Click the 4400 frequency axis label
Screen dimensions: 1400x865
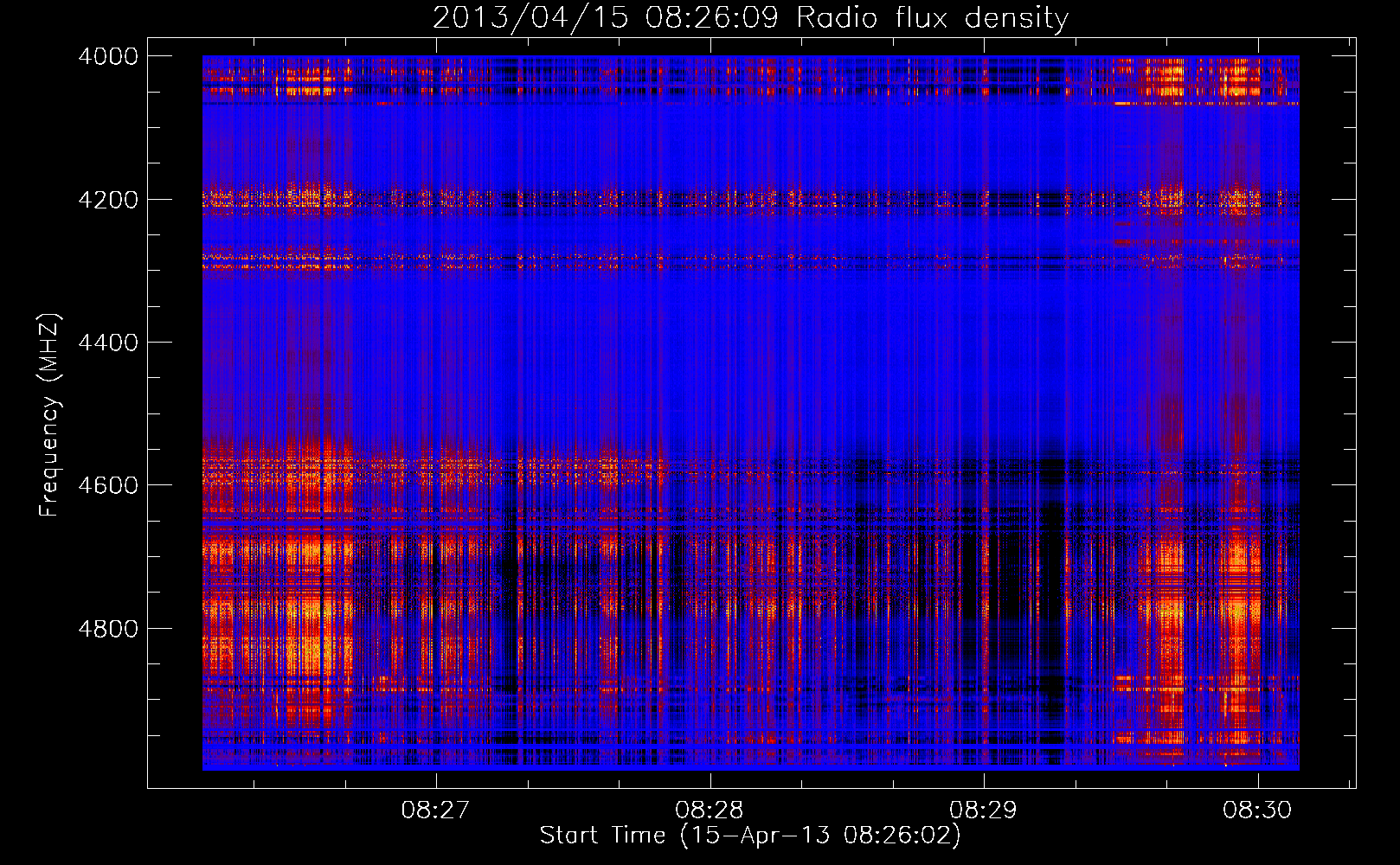click(x=108, y=343)
